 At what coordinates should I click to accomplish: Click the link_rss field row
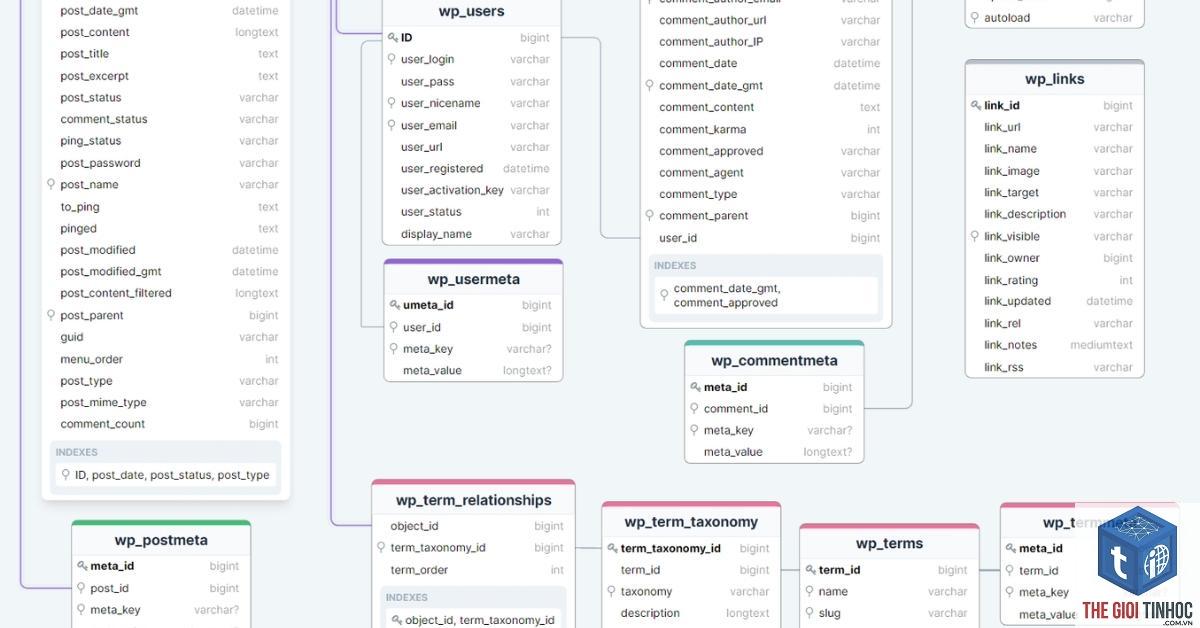point(1055,367)
